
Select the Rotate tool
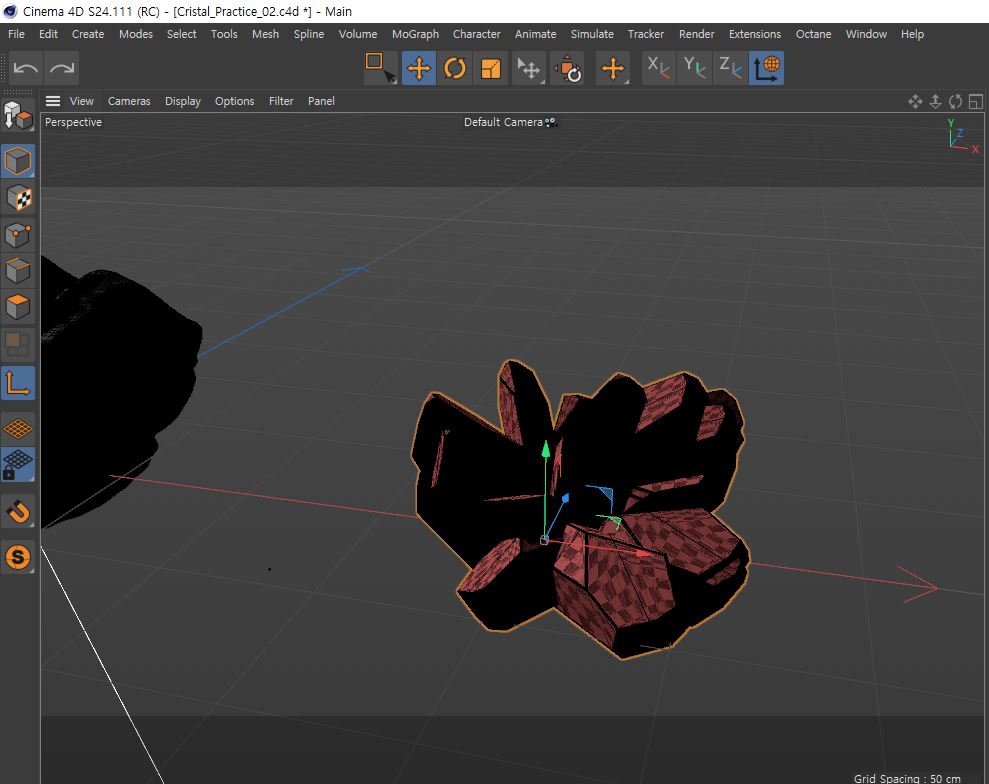pyautogui.click(x=455, y=68)
